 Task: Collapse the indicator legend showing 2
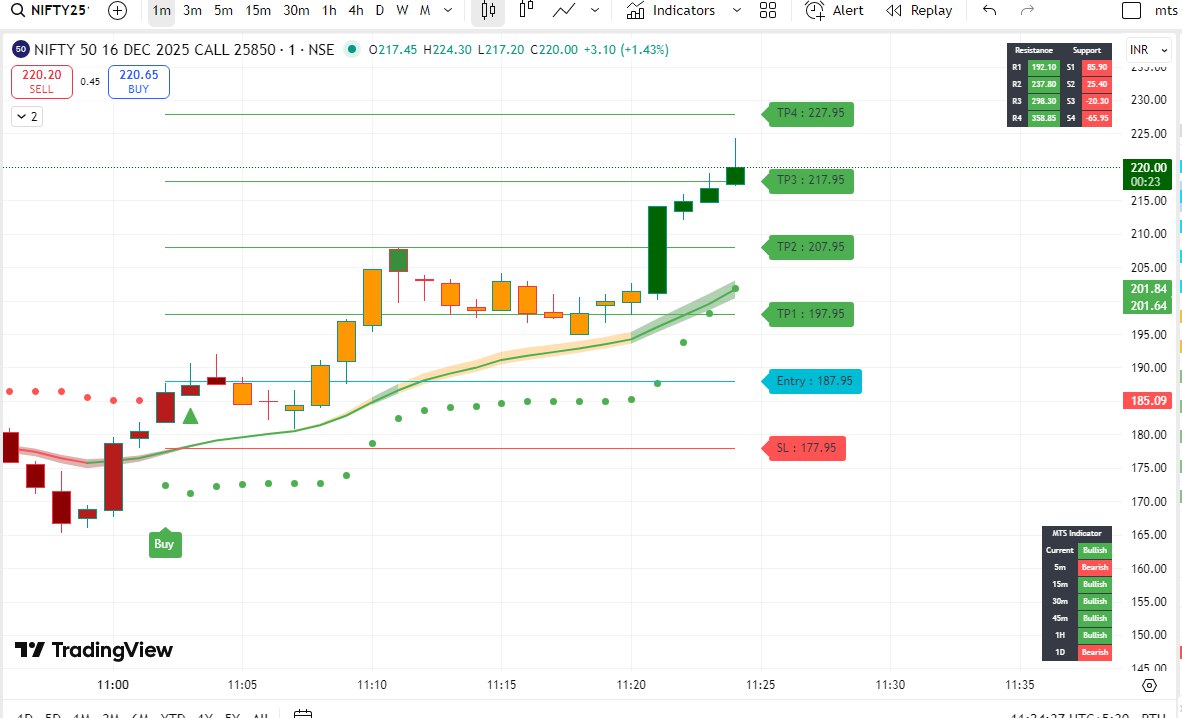[26, 116]
